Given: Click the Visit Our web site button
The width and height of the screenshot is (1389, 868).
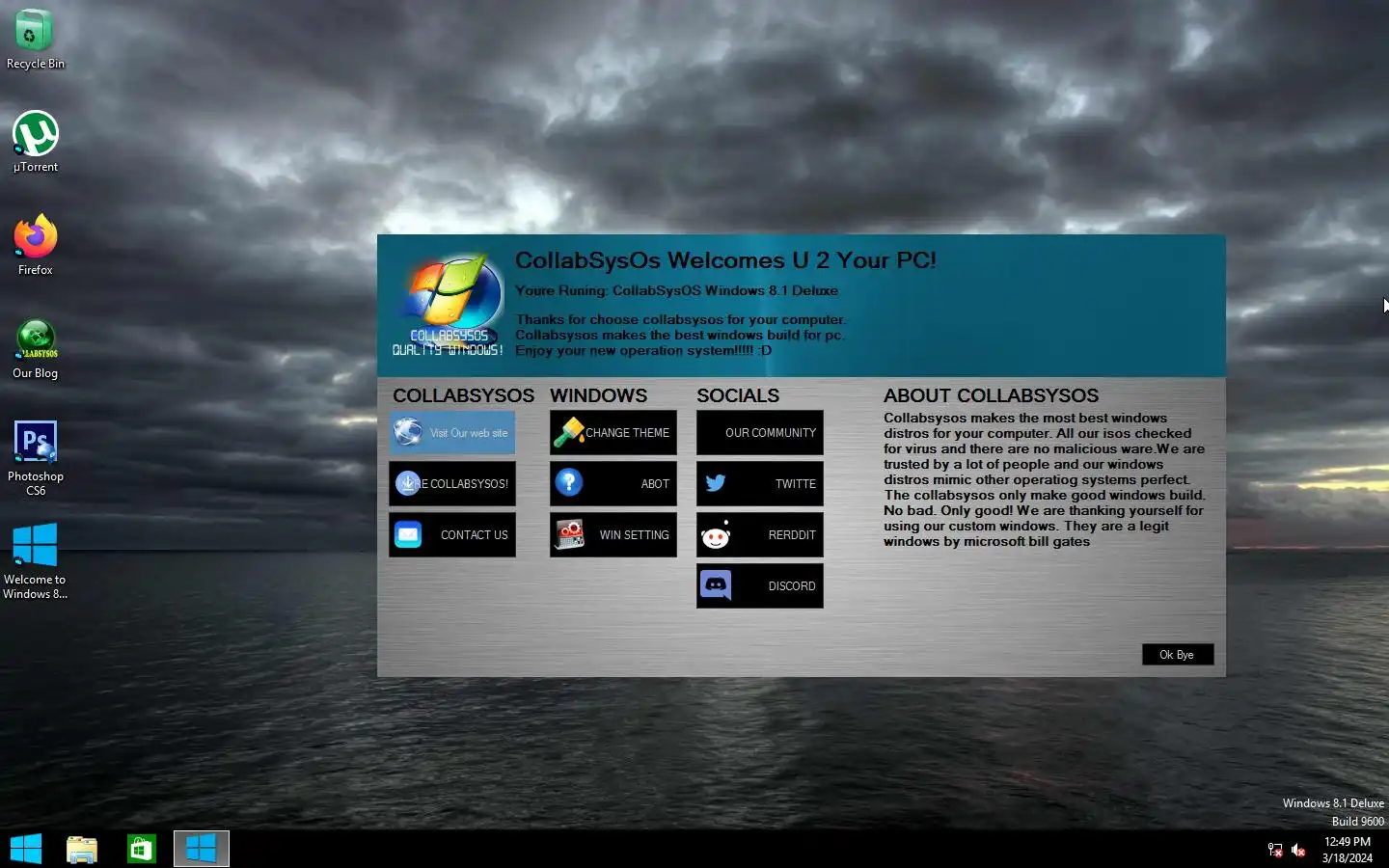Looking at the screenshot, I should (452, 433).
